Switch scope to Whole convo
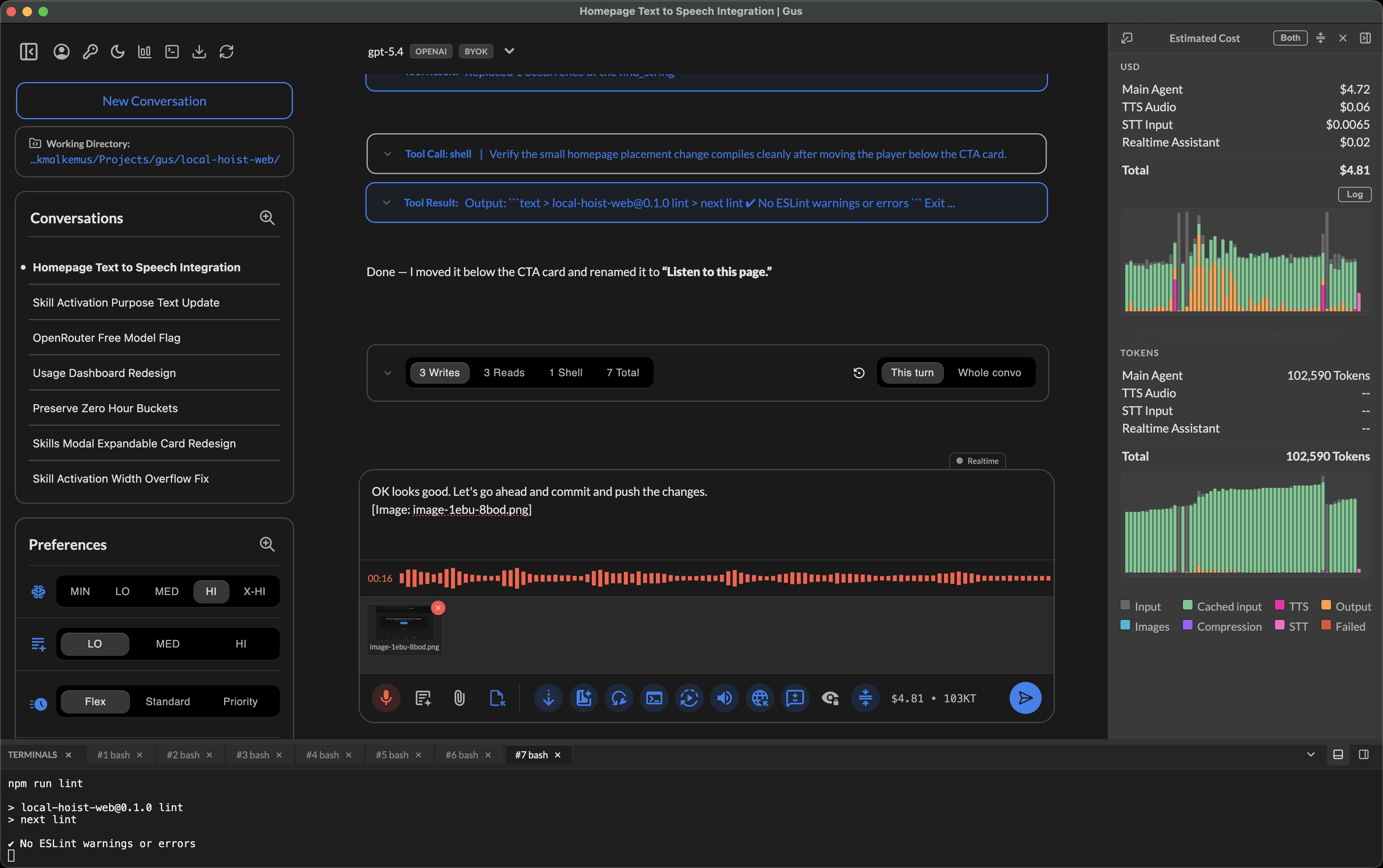Screen dimensions: 1383x868 pos(989,373)
